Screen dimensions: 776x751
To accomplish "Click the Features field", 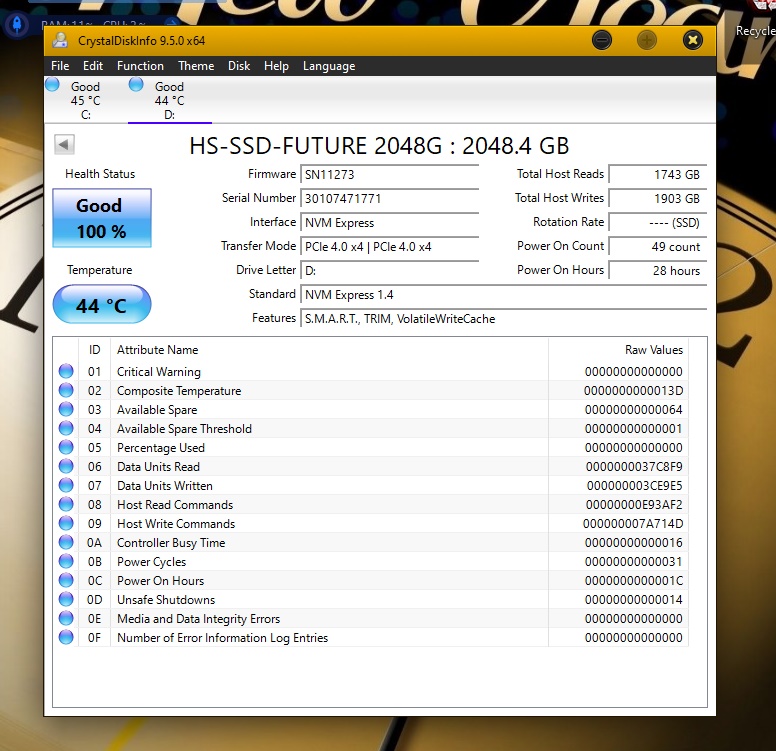I will point(503,319).
